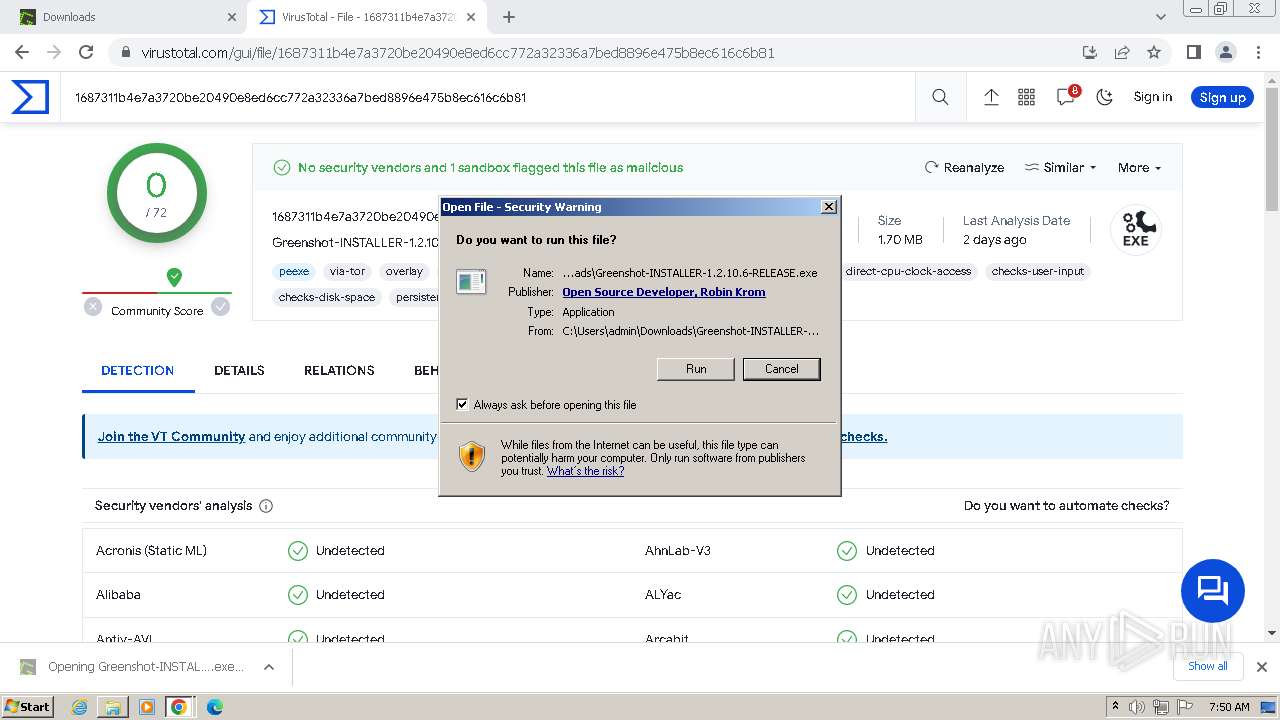Viewport: 1280px width, 720px height.
Task: Open the Chrome profile avatar
Action: [1225, 52]
